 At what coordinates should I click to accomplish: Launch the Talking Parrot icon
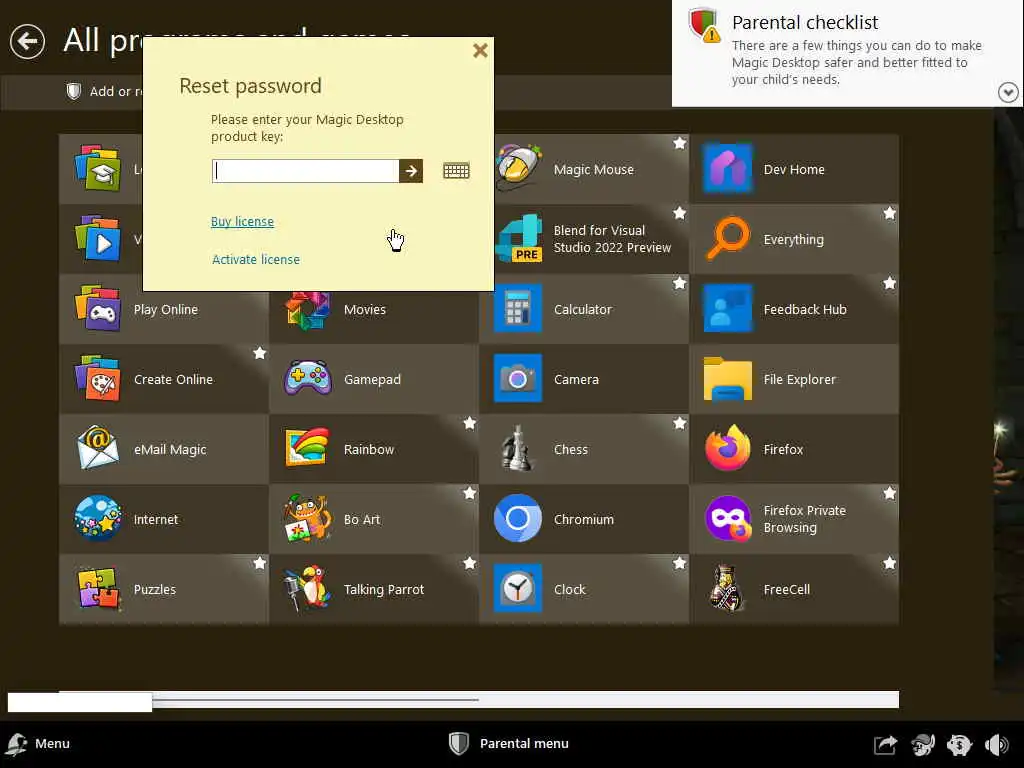(308, 588)
